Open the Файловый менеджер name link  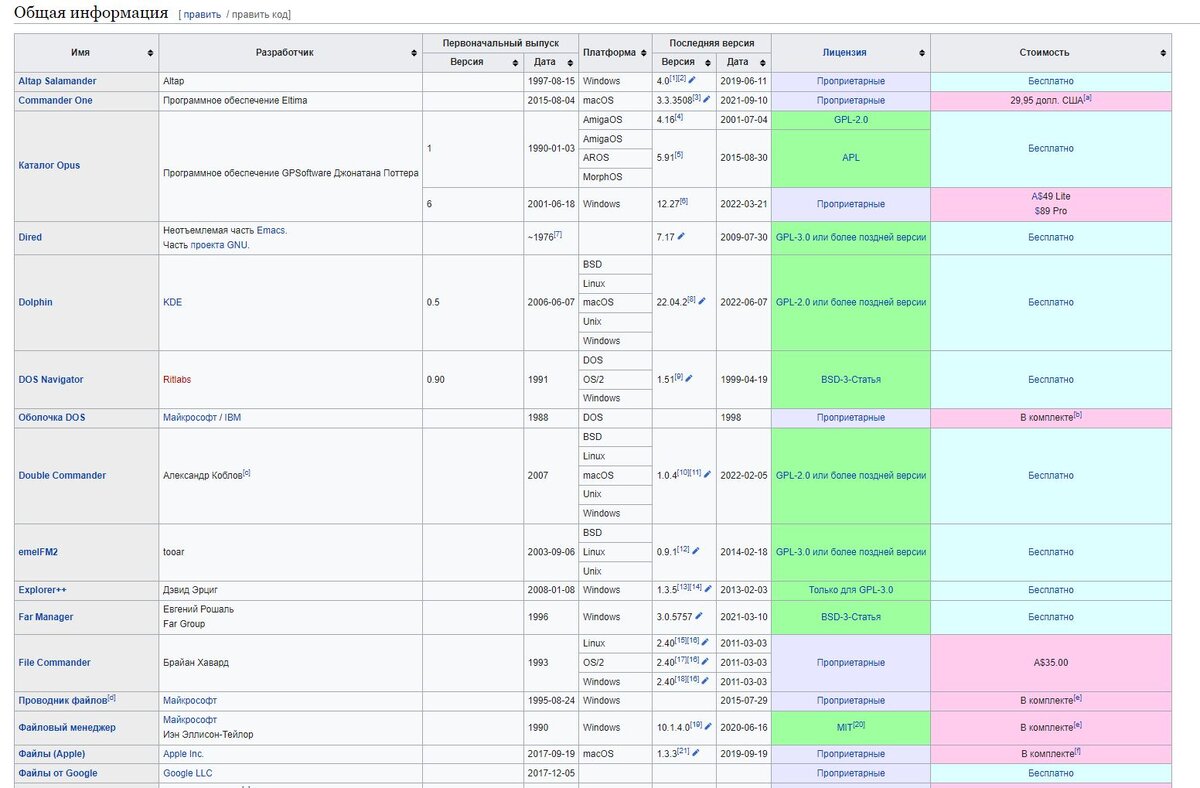(x=67, y=727)
